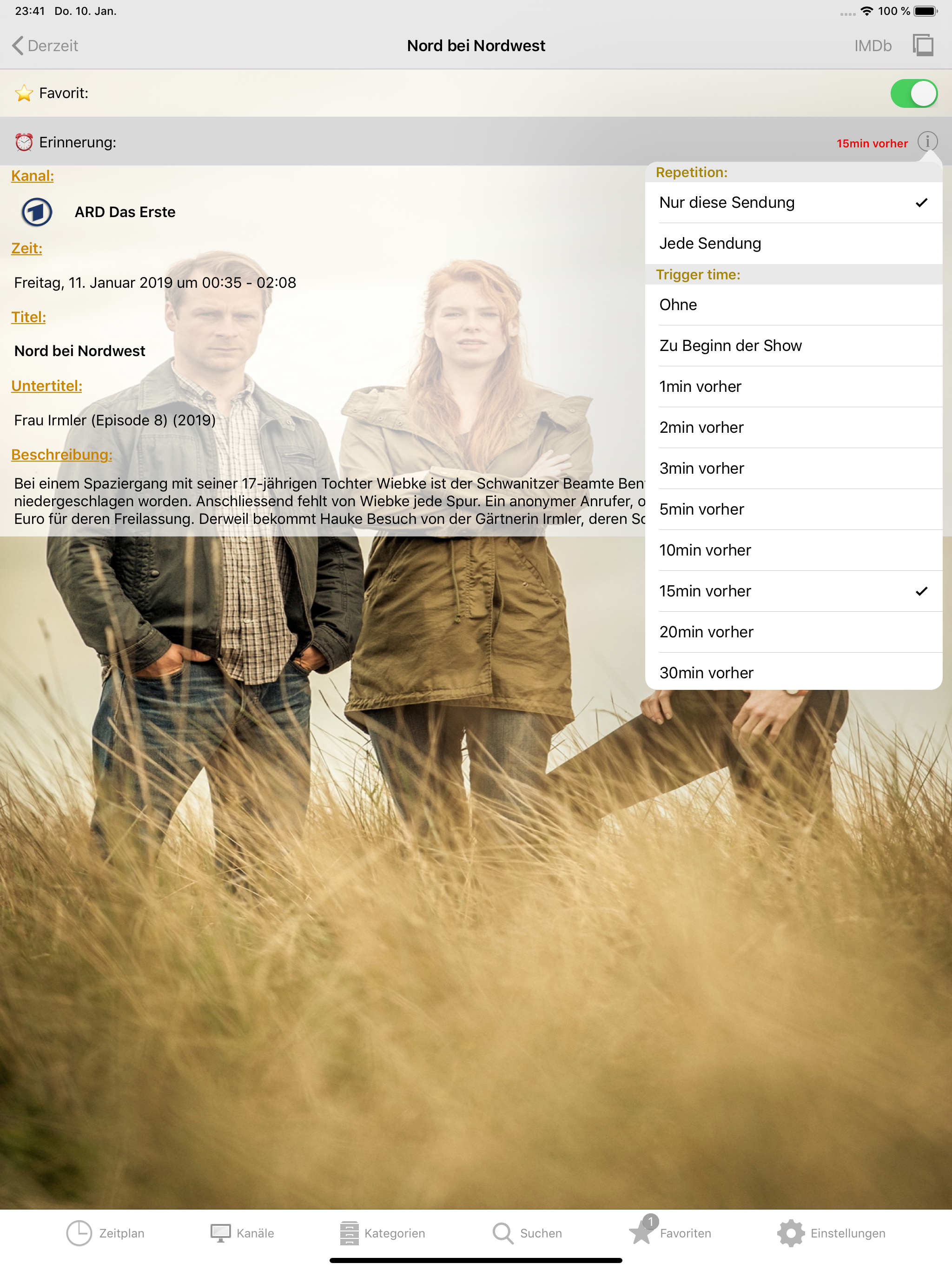952x1270 pixels.
Task: Tap the 'Erinnerung:' label
Action: pos(78,142)
